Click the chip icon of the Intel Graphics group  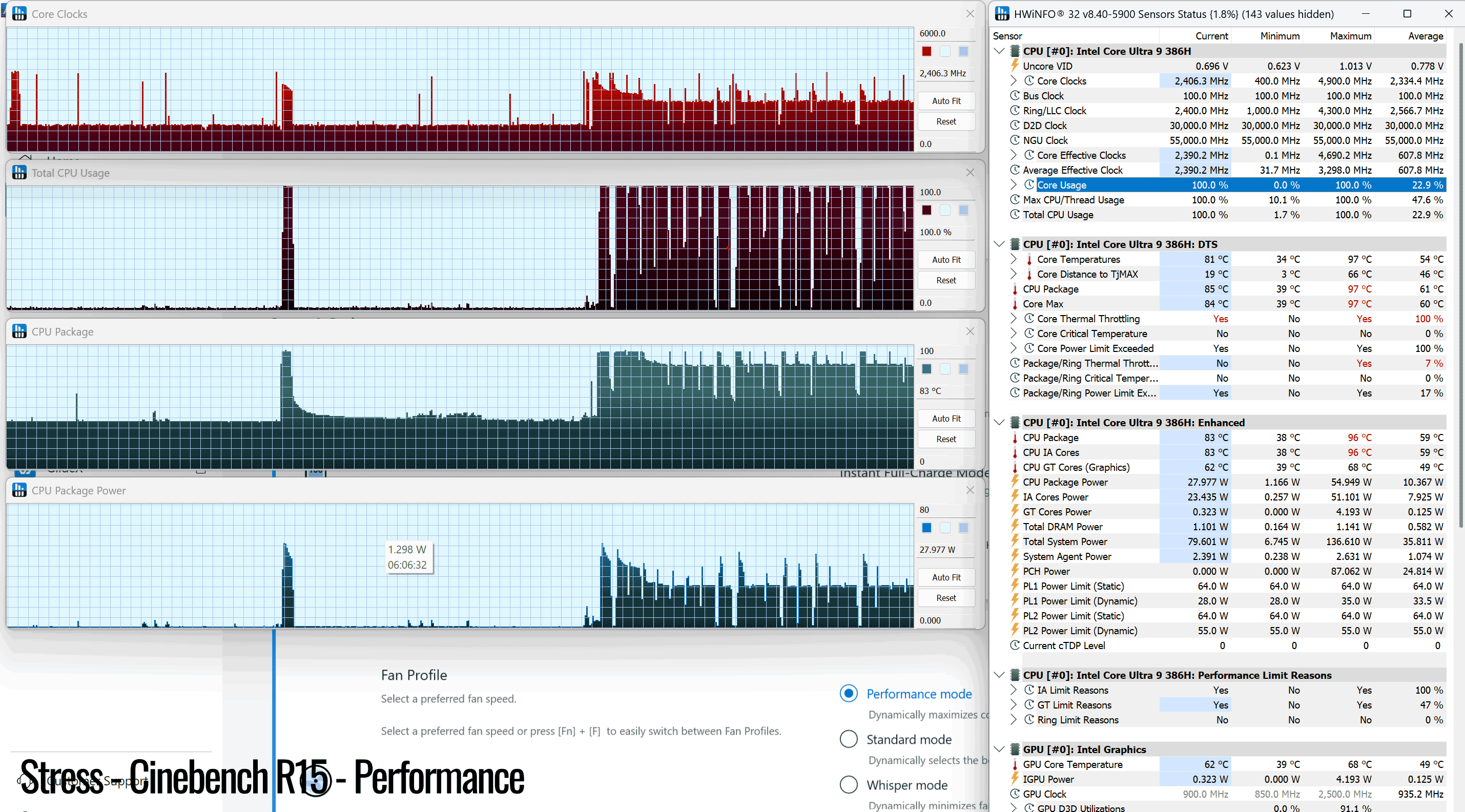point(1015,749)
